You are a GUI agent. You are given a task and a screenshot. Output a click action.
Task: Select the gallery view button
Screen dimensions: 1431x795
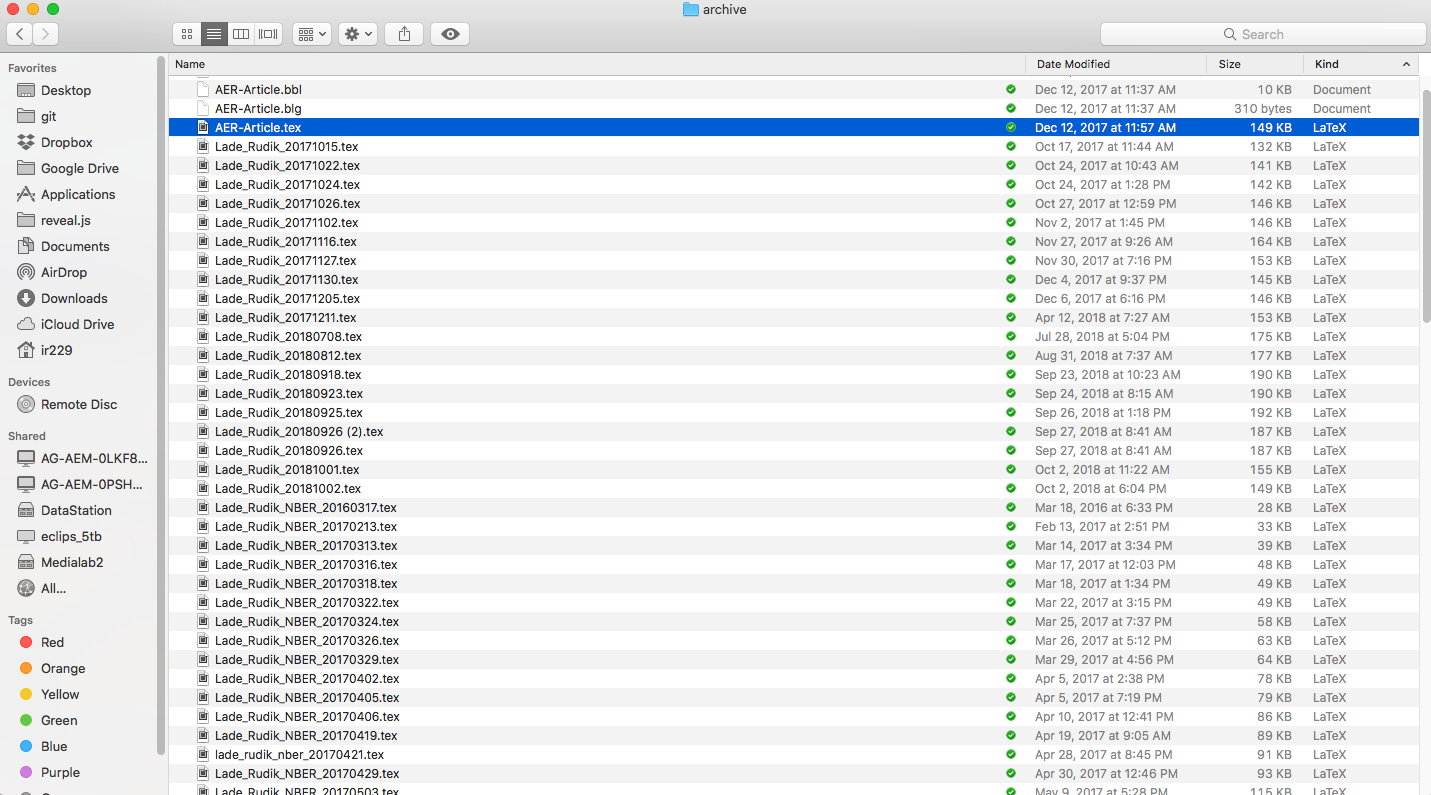(x=268, y=34)
